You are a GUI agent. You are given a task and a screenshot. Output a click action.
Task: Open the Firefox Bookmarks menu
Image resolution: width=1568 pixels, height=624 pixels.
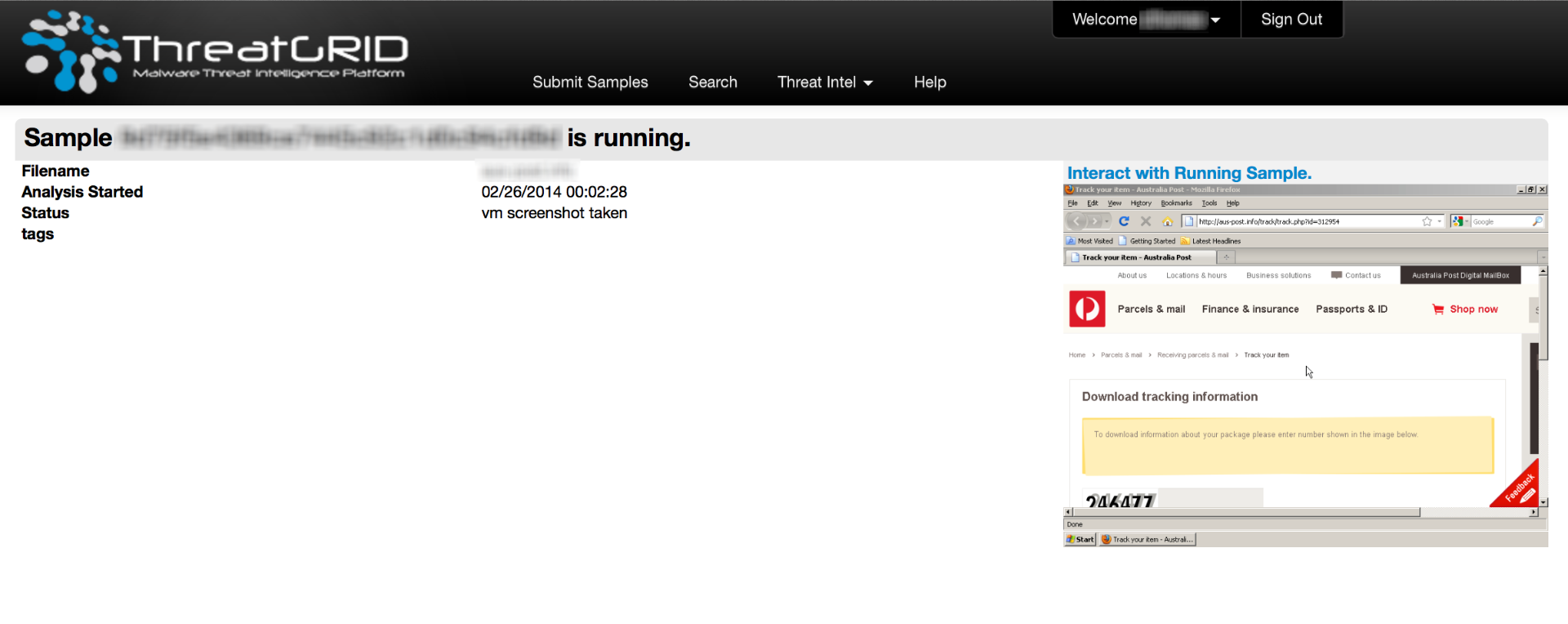coord(1176,203)
